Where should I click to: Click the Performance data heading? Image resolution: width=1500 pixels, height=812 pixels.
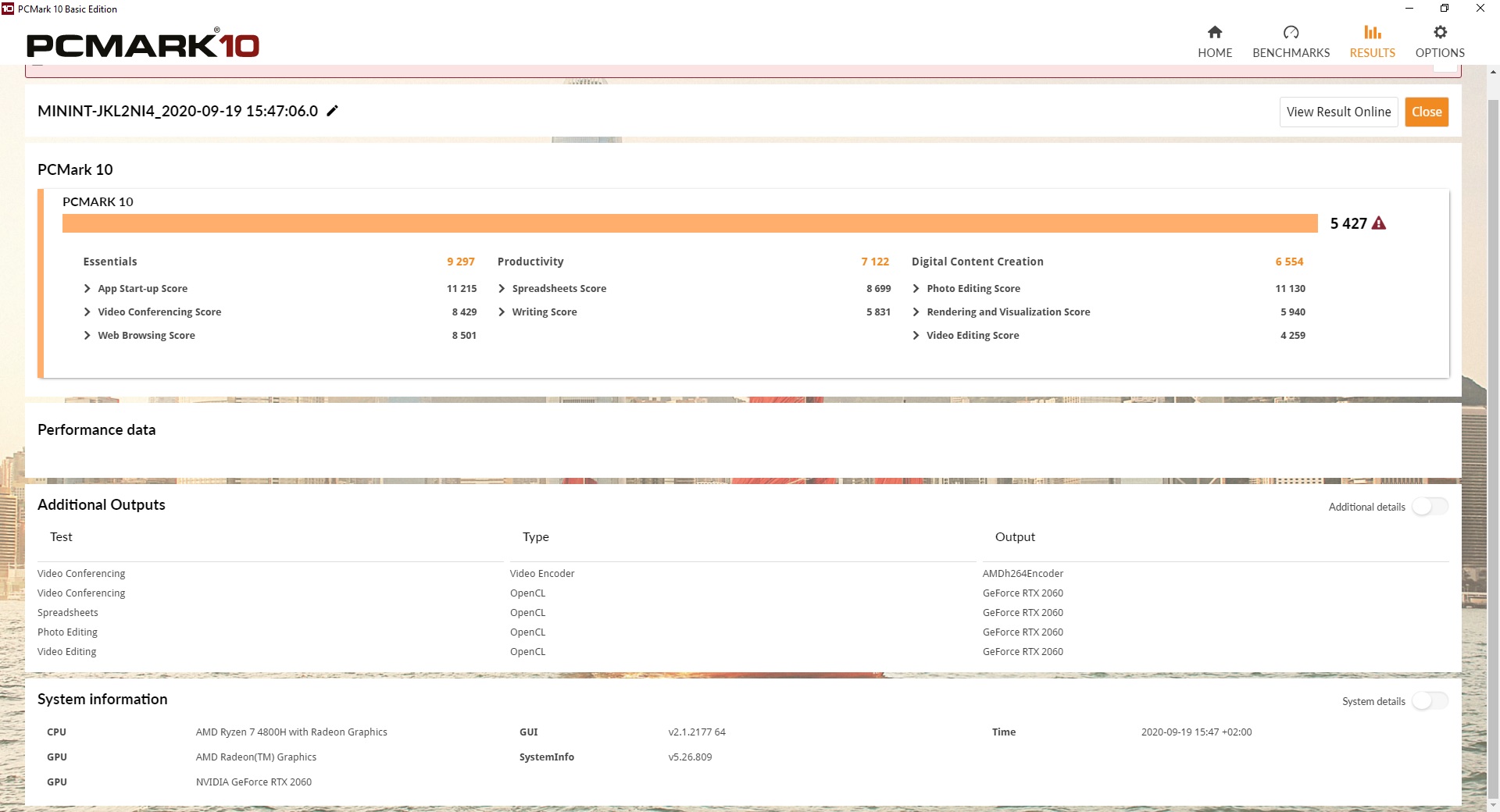point(97,430)
